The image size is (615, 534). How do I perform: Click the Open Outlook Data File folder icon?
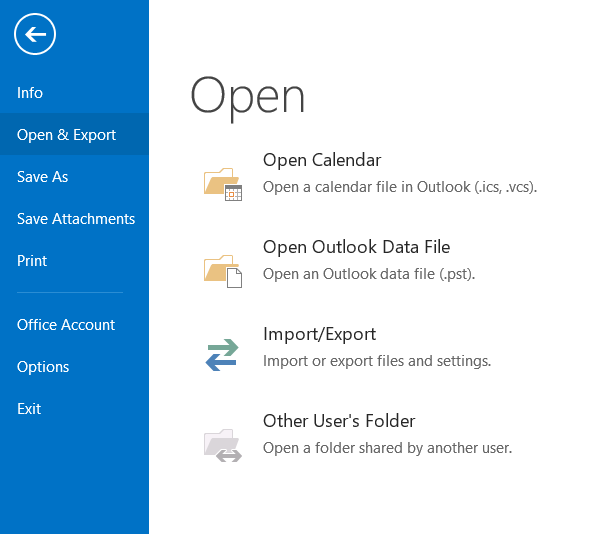pyautogui.click(x=223, y=271)
